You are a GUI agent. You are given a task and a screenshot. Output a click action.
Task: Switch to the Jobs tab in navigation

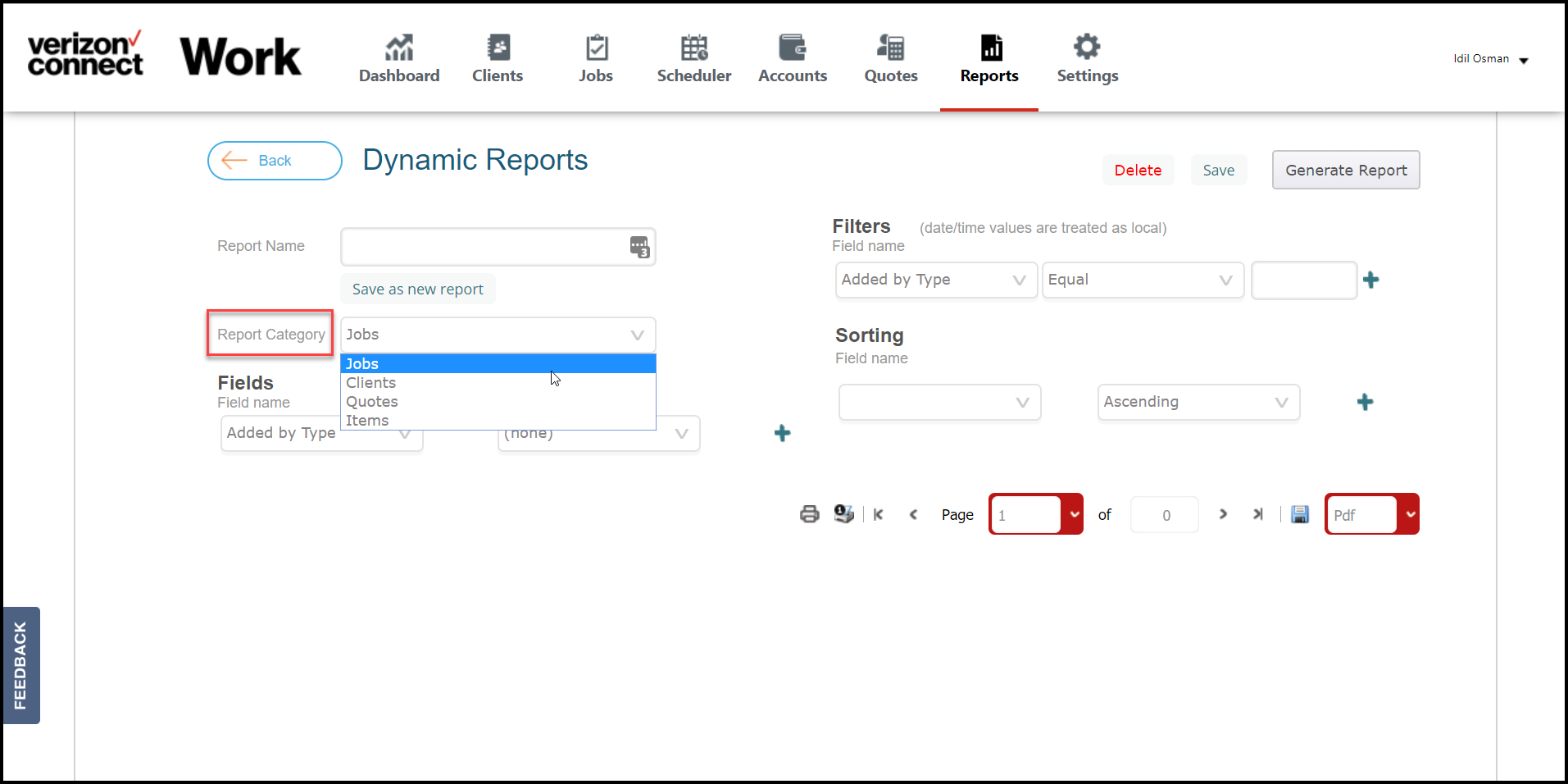[x=596, y=59]
